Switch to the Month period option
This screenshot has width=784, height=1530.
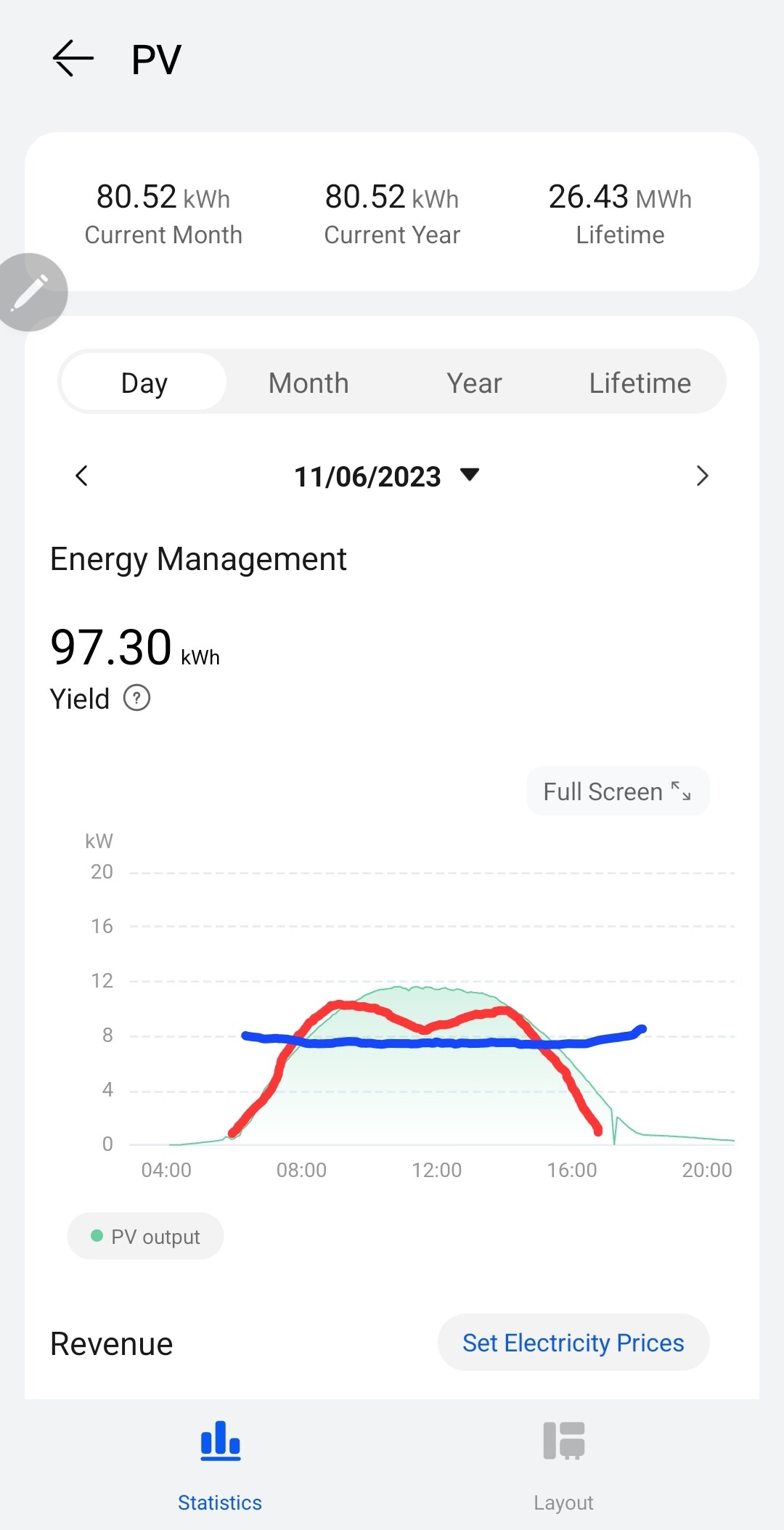pos(309,383)
